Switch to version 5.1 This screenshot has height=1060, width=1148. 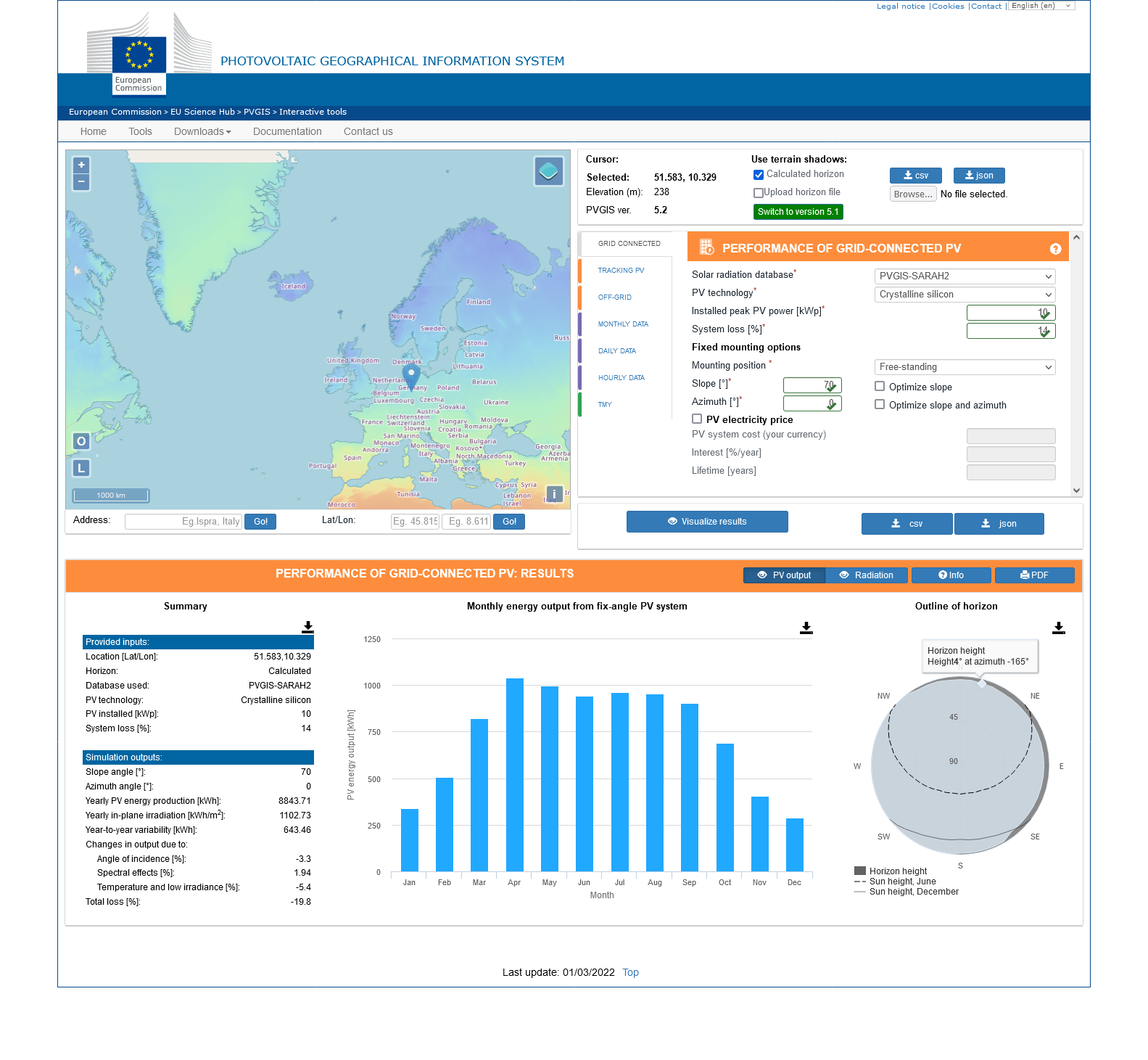(798, 212)
